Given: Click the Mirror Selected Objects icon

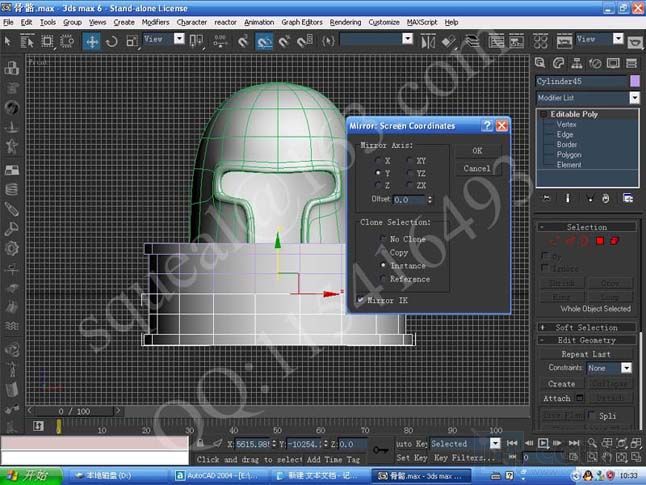Looking at the screenshot, I should pyautogui.click(x=428, y=42).
